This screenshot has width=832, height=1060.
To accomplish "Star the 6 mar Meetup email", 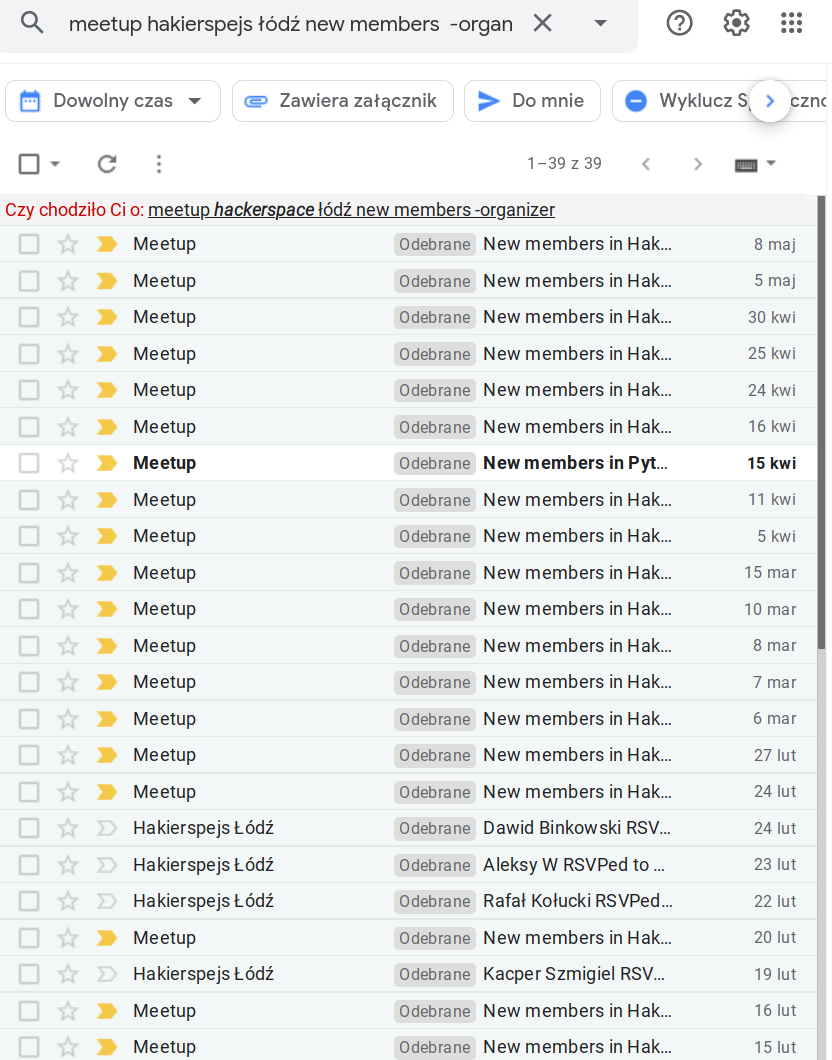I will pyautogui.click(x=68, y=718).
